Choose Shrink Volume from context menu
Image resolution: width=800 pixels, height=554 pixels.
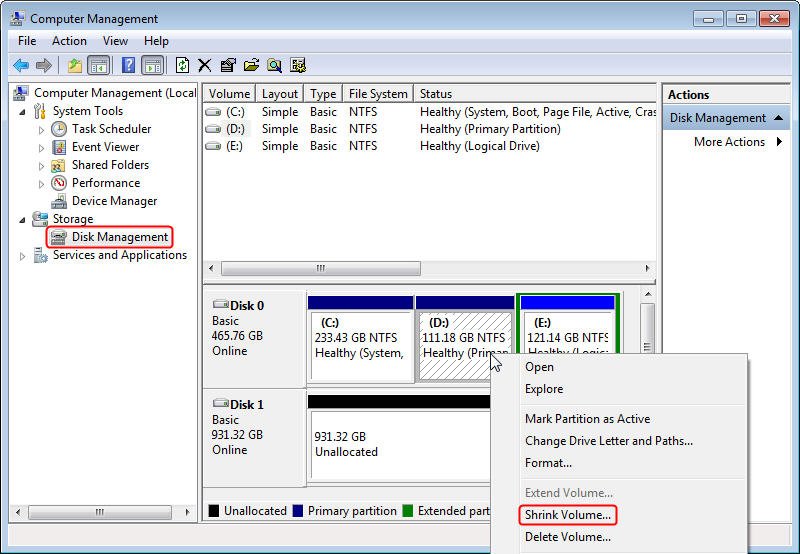coord(568,515)
